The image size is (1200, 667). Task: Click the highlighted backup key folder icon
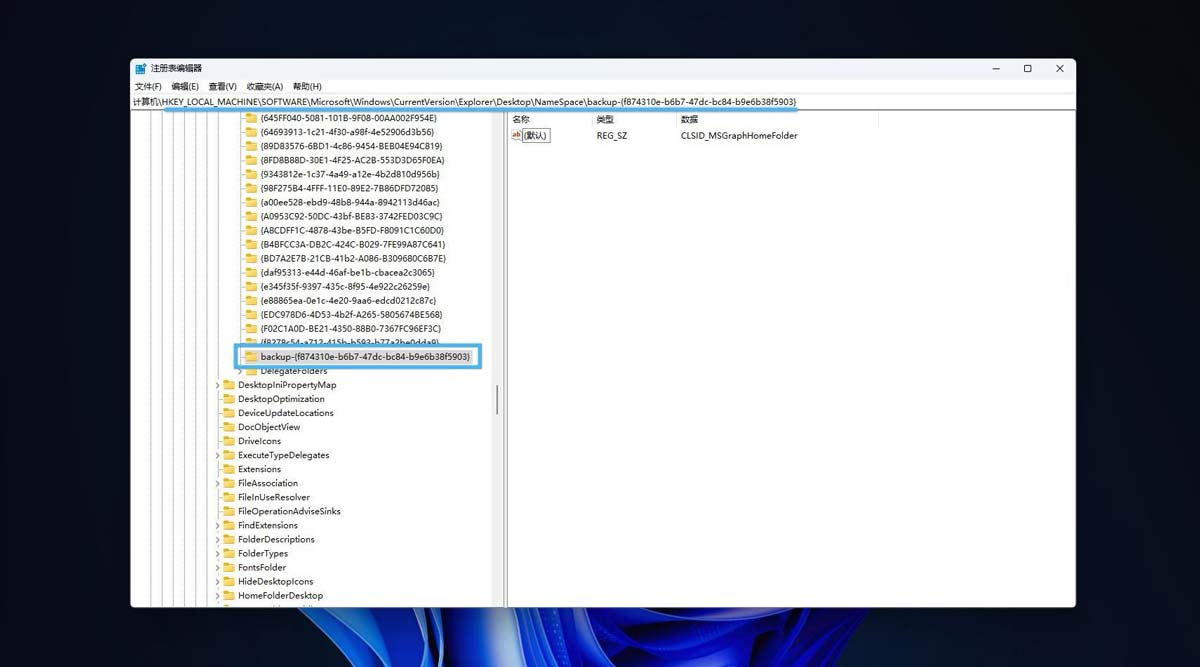click(250, 356)
